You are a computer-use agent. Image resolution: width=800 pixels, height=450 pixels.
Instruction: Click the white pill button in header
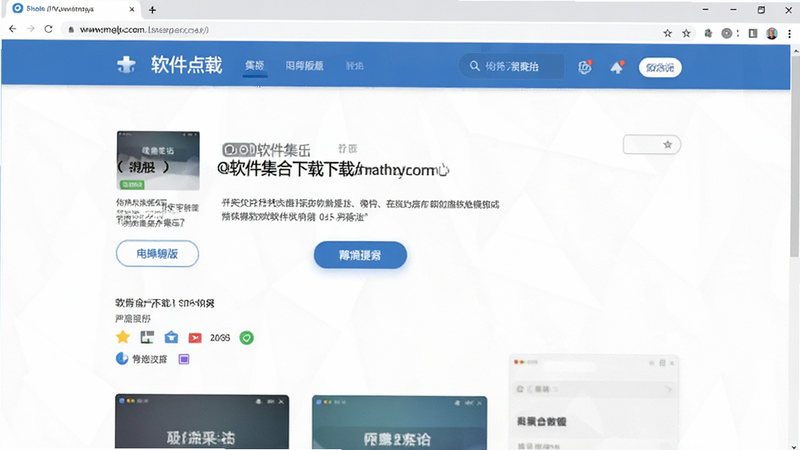point(660,67)
